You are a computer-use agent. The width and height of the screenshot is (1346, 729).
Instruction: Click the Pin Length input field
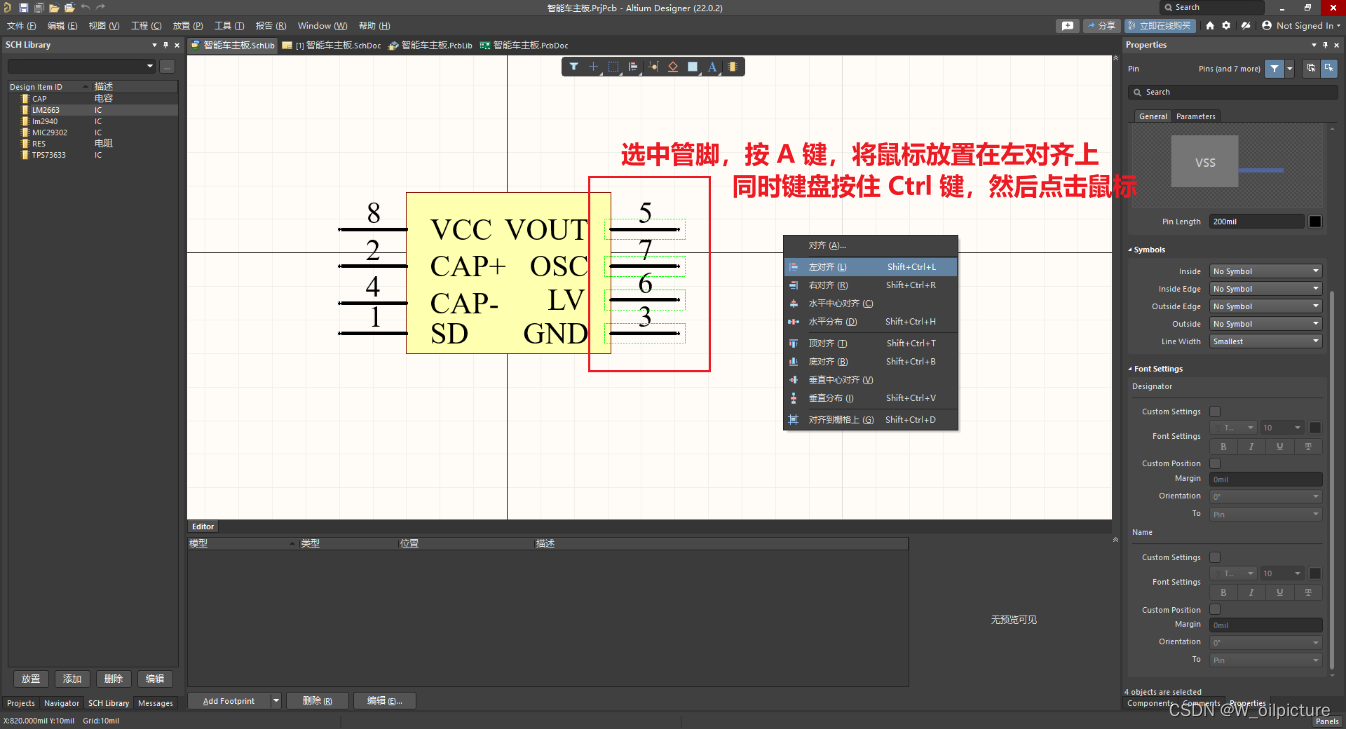(1257, 221)
